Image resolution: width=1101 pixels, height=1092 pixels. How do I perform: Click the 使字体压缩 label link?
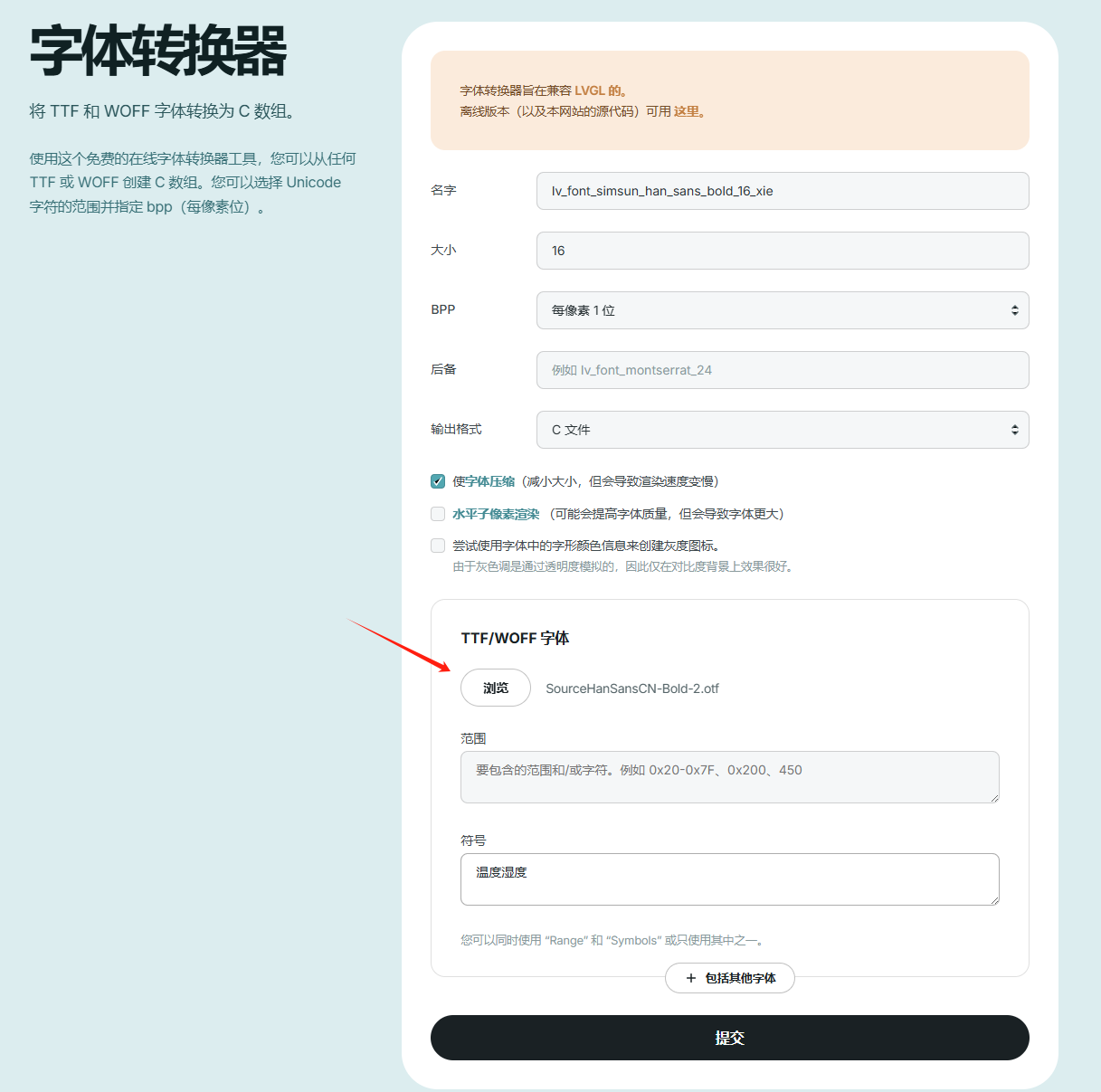(x=484, y=481)
